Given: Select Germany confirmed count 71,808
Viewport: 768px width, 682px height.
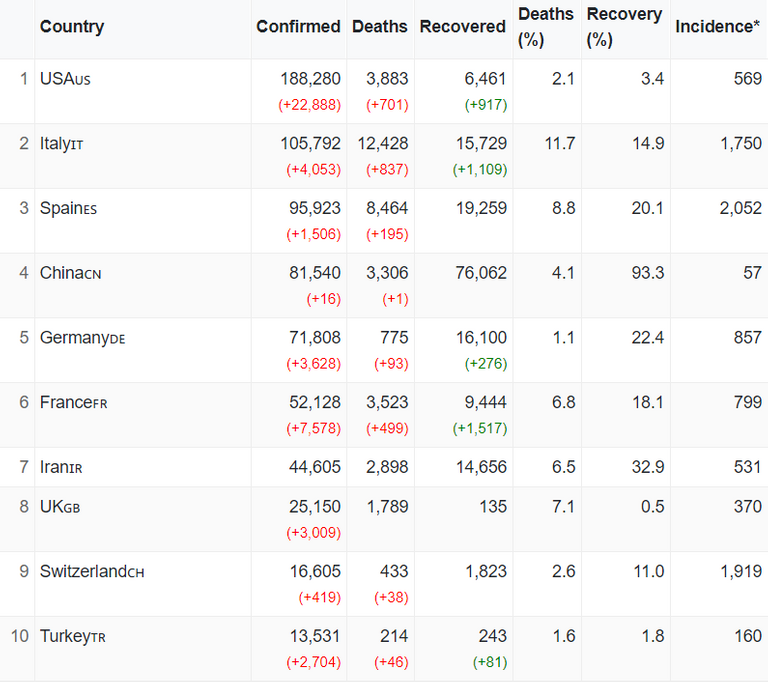Looking at the screenshot, I should pos(315,338).
